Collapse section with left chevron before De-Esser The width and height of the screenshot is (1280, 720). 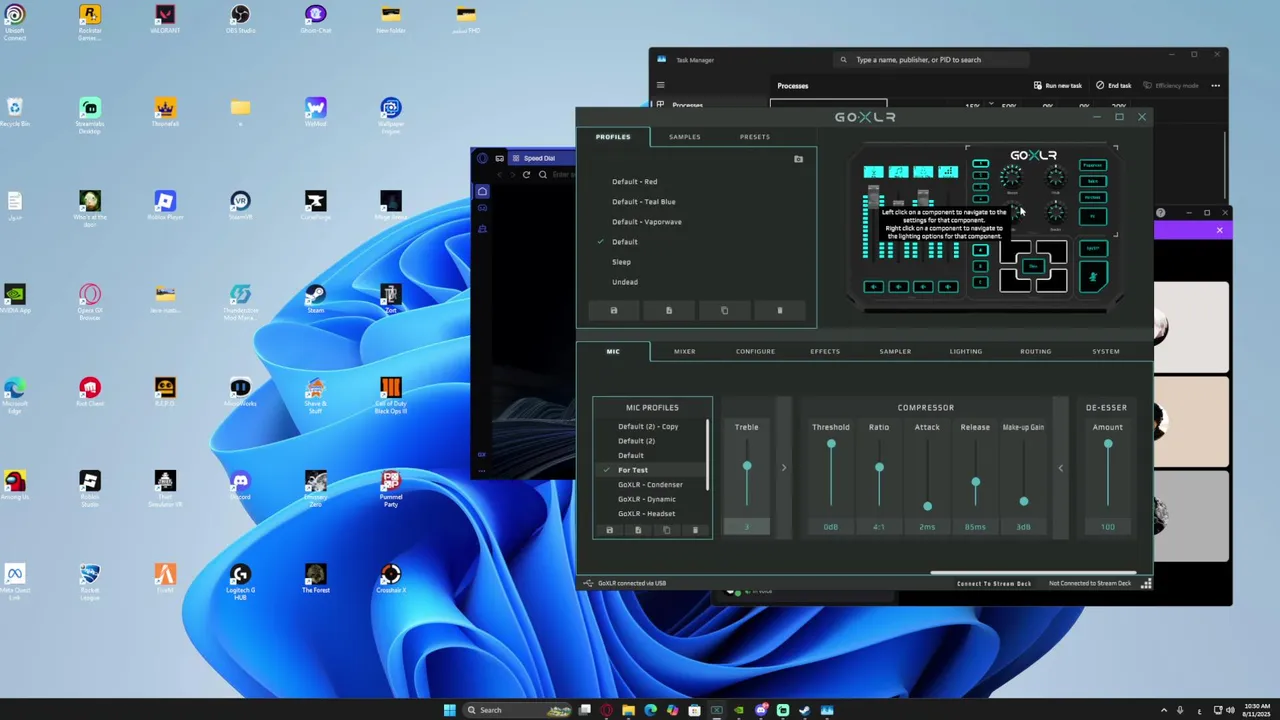(x=1061, y=467)
